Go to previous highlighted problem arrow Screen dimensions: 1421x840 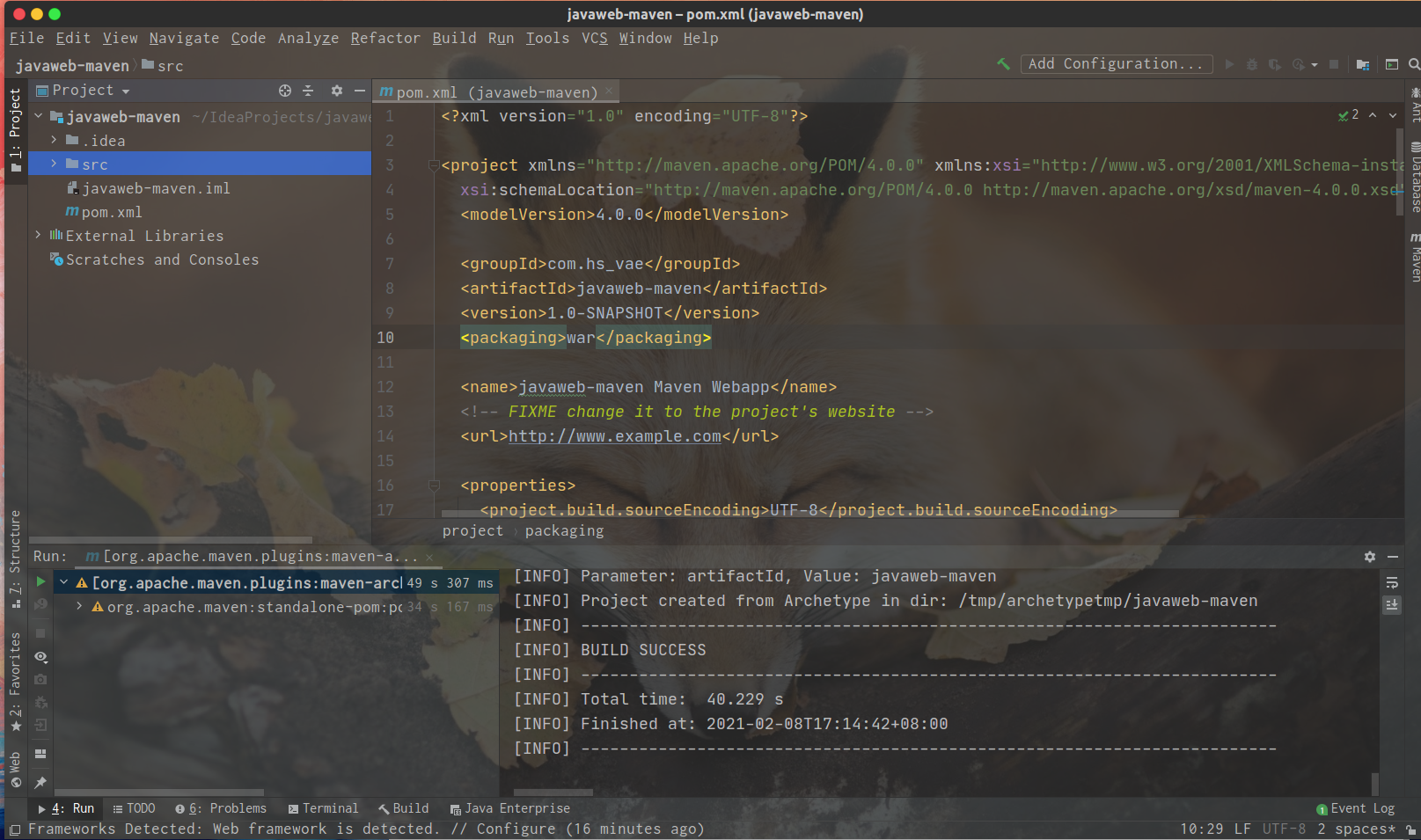point(1373,115)
